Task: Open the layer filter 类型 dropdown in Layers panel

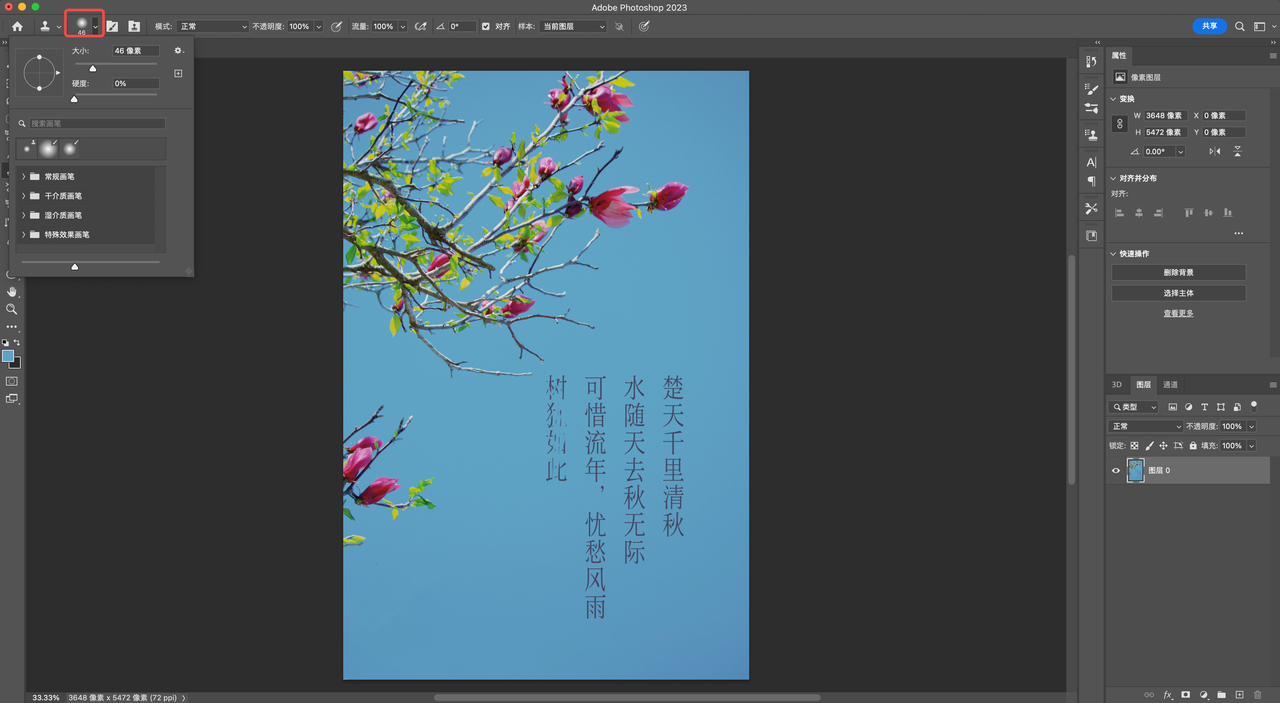Action: [1133, 407]
